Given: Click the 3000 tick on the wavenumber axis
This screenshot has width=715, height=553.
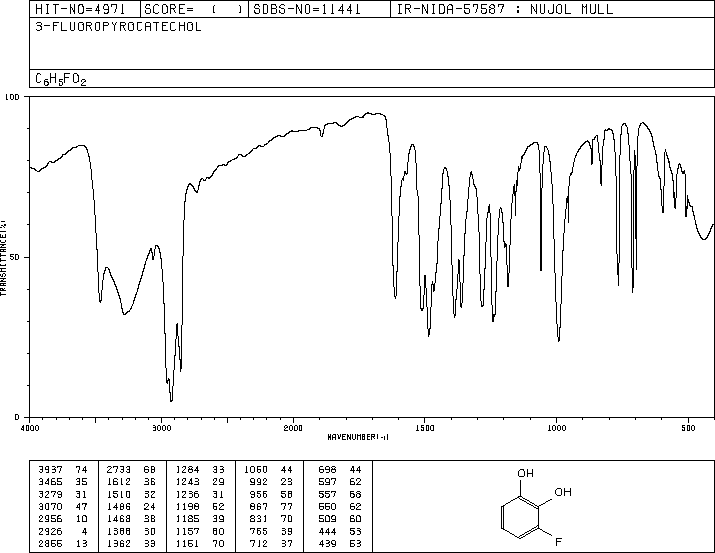Looking at the screenshot, I should (161, 428).
